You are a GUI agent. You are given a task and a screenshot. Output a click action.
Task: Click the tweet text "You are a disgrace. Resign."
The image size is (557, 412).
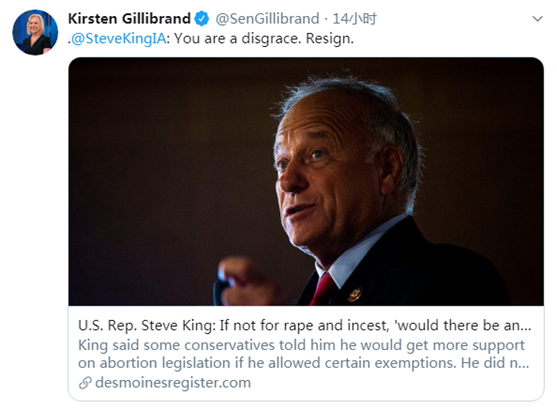click(264, 38)
